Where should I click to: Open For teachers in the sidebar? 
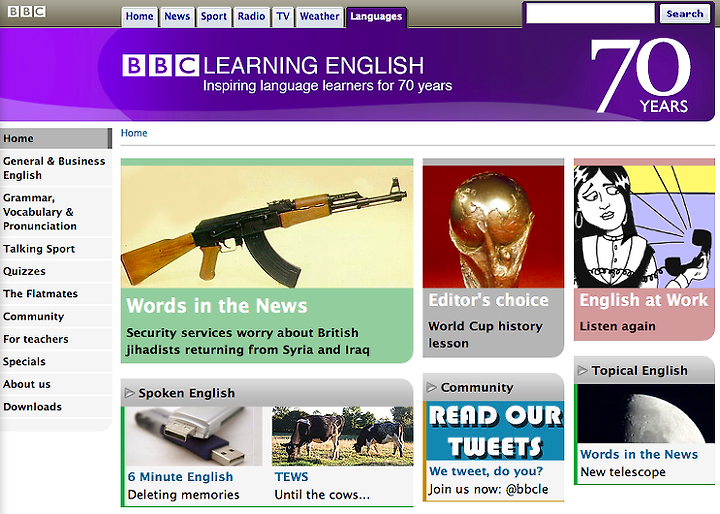[56, 339]
